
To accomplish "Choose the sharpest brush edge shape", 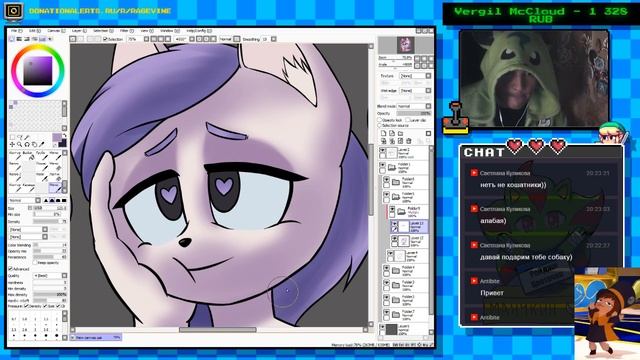I will pyautogui.click(x=46, y=200).
